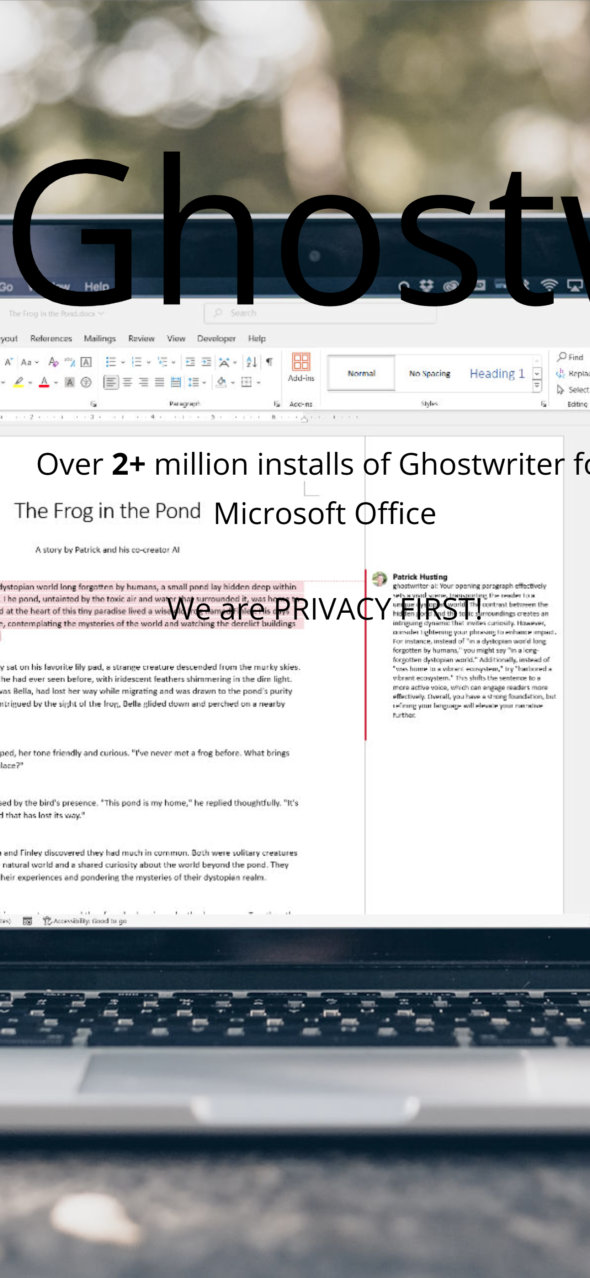
Task: Apply the yellow text highlight color
Action: coord(19,381)
